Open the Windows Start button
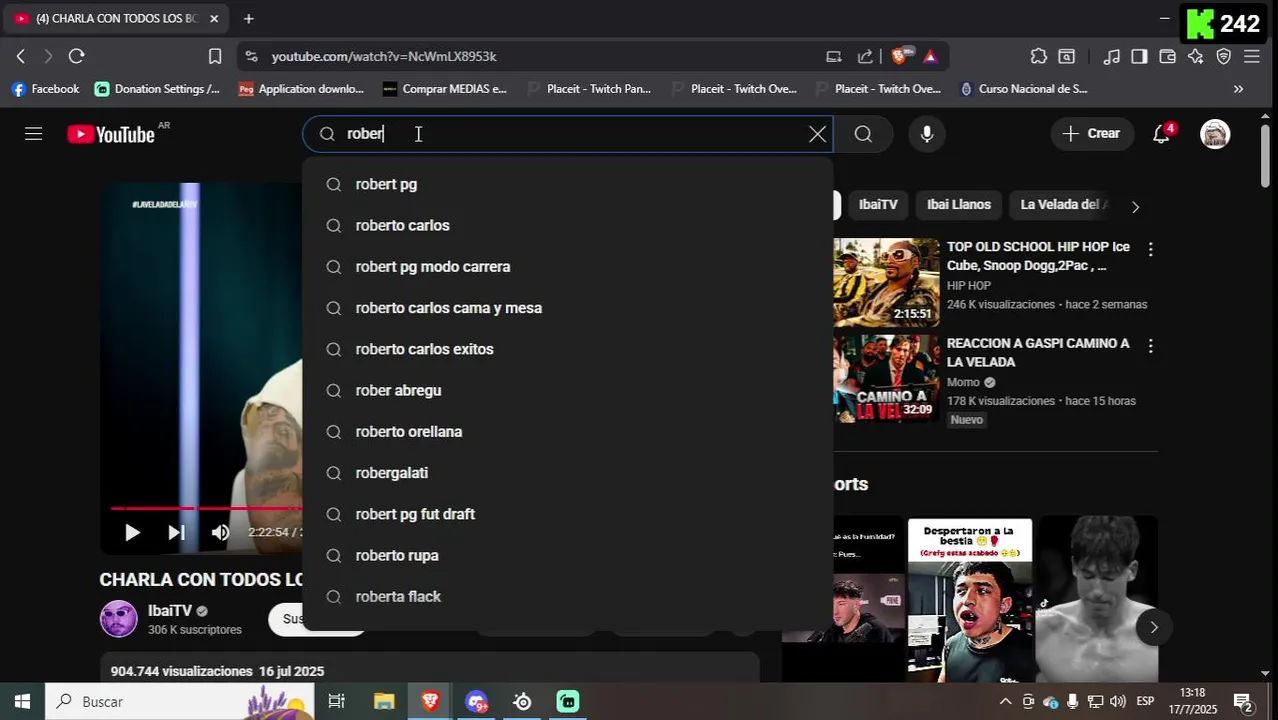 point(22,702)
